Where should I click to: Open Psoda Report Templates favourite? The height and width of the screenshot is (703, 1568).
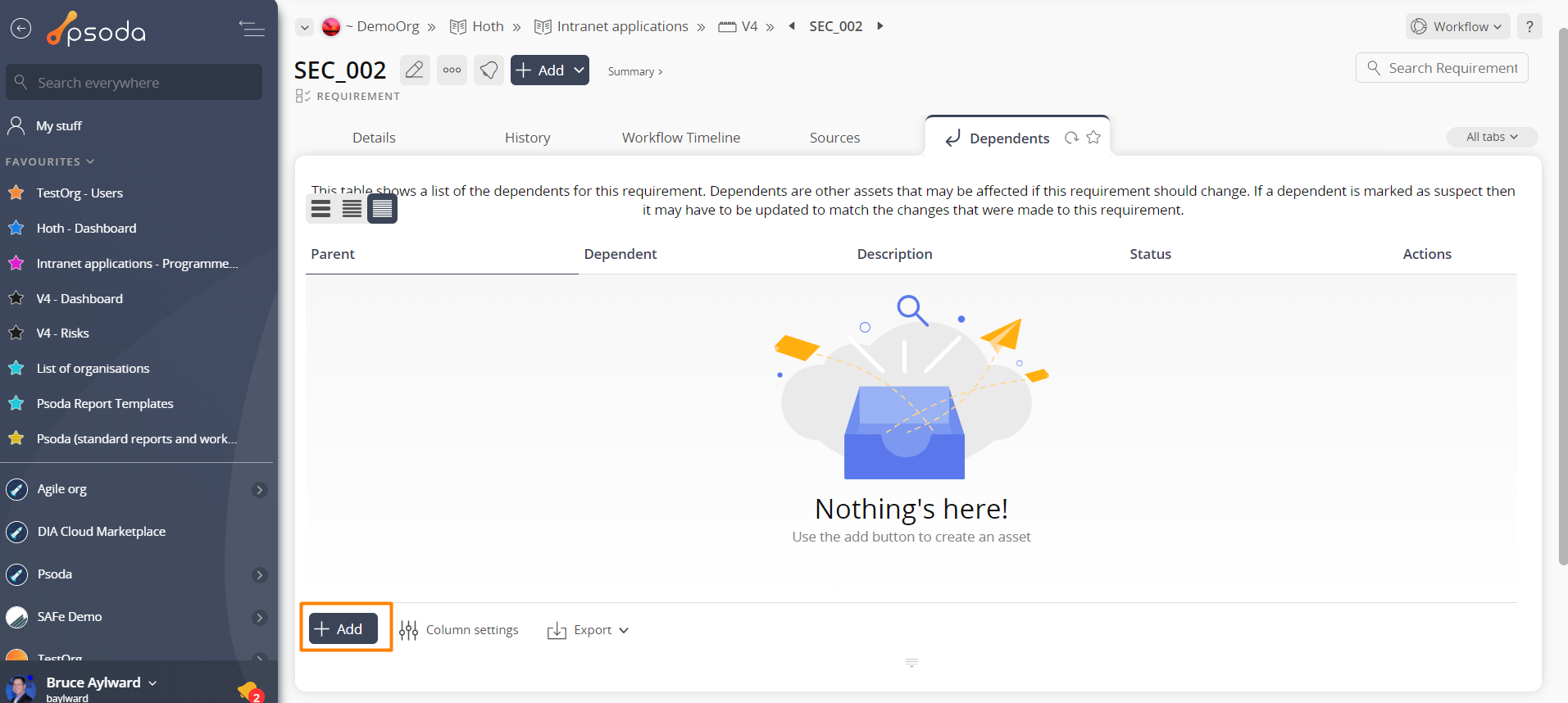tap(105, 403)
